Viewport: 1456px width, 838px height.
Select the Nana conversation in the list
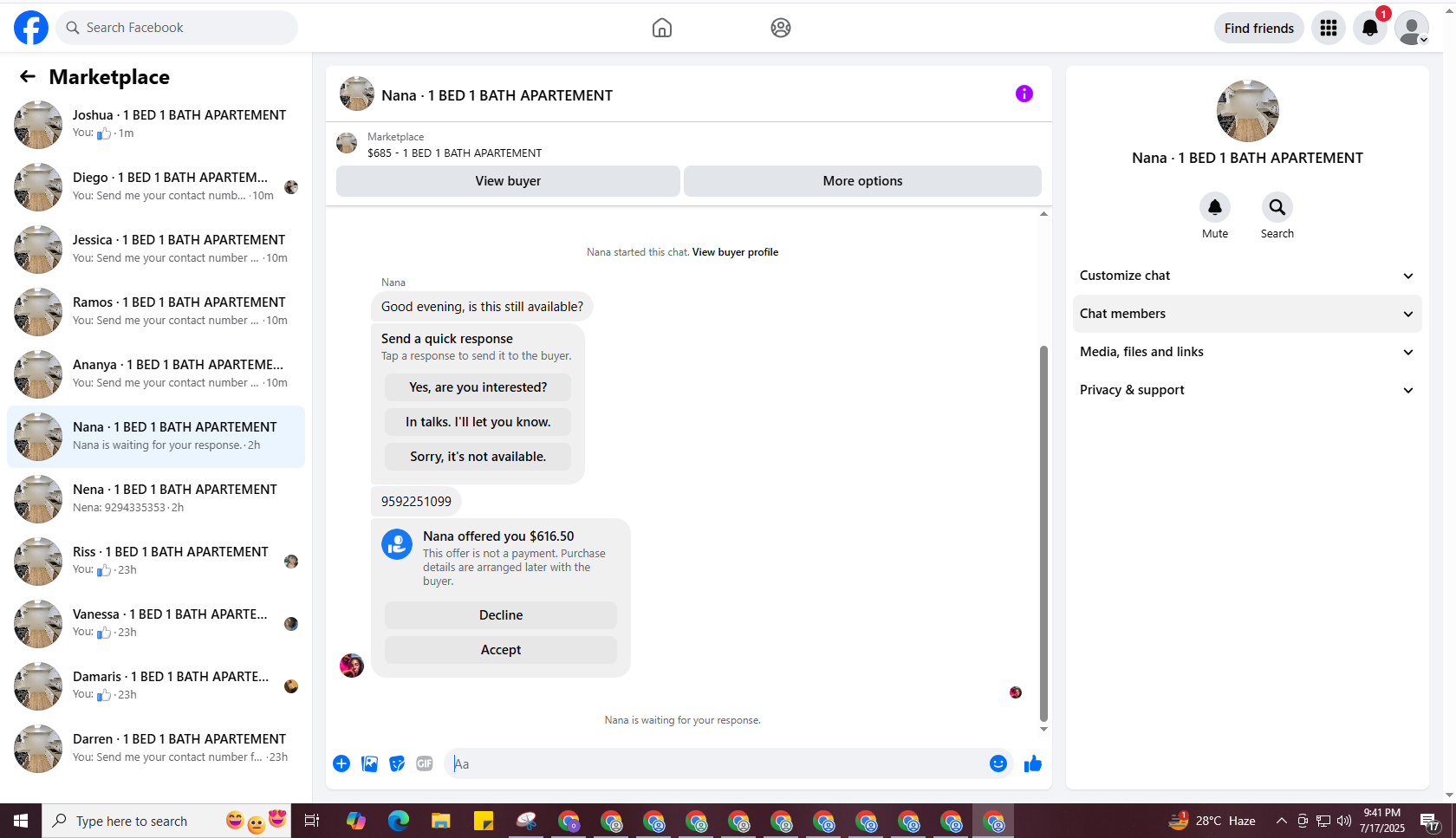(156, 437)
